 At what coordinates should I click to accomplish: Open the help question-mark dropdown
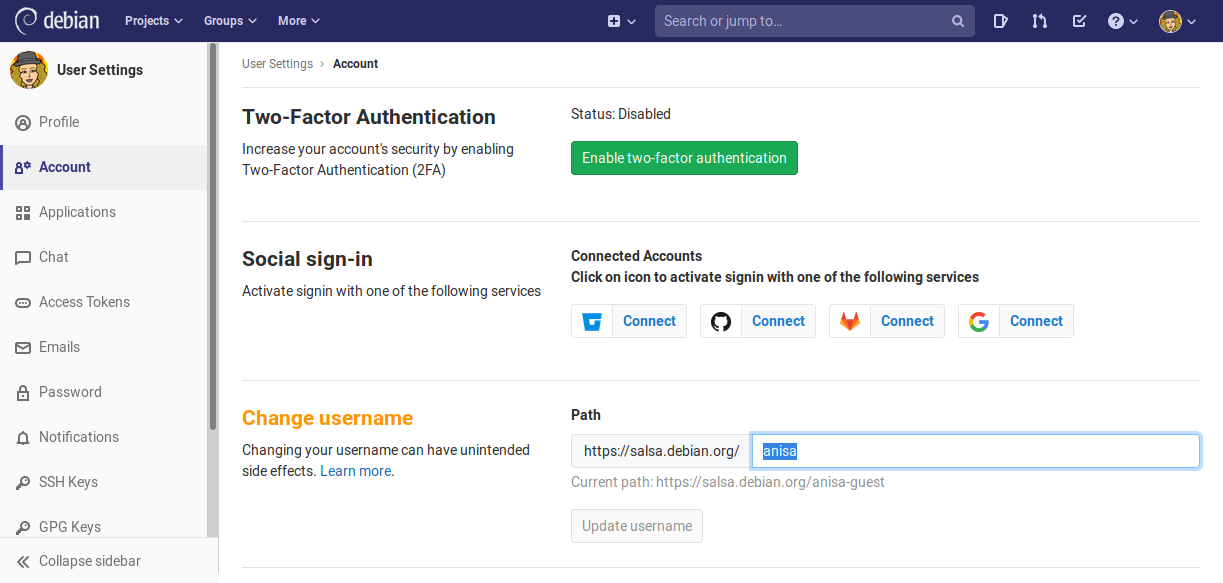1123,21
